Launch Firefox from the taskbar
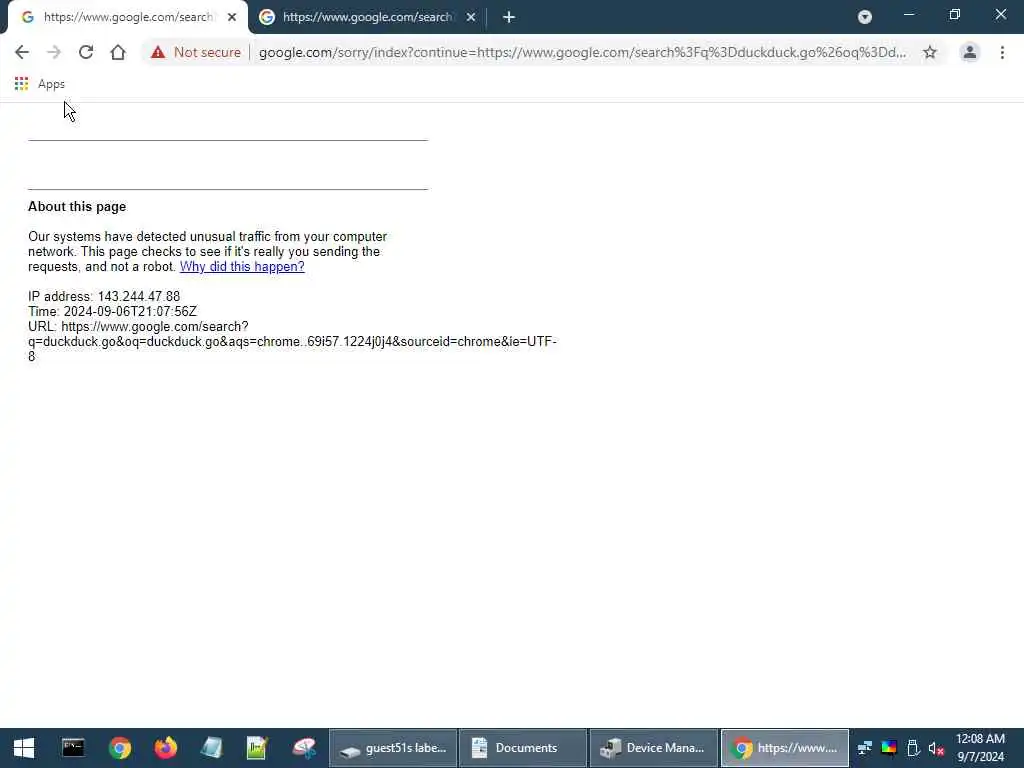Viewport: 1024px width, 768px height. (x=166, y=748)
